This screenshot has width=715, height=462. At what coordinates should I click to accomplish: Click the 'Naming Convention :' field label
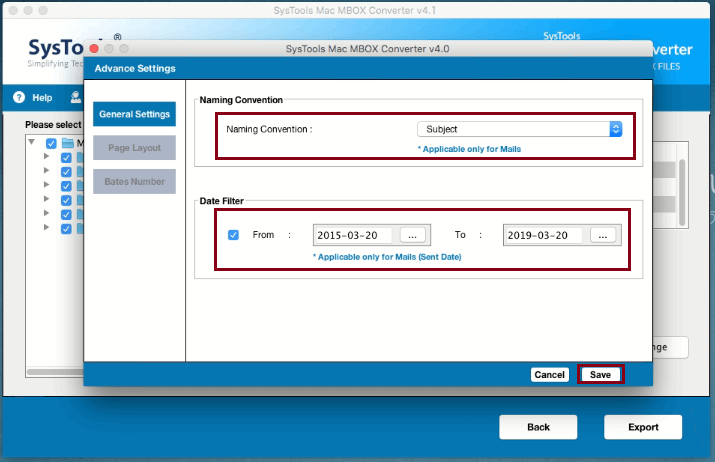269,129
